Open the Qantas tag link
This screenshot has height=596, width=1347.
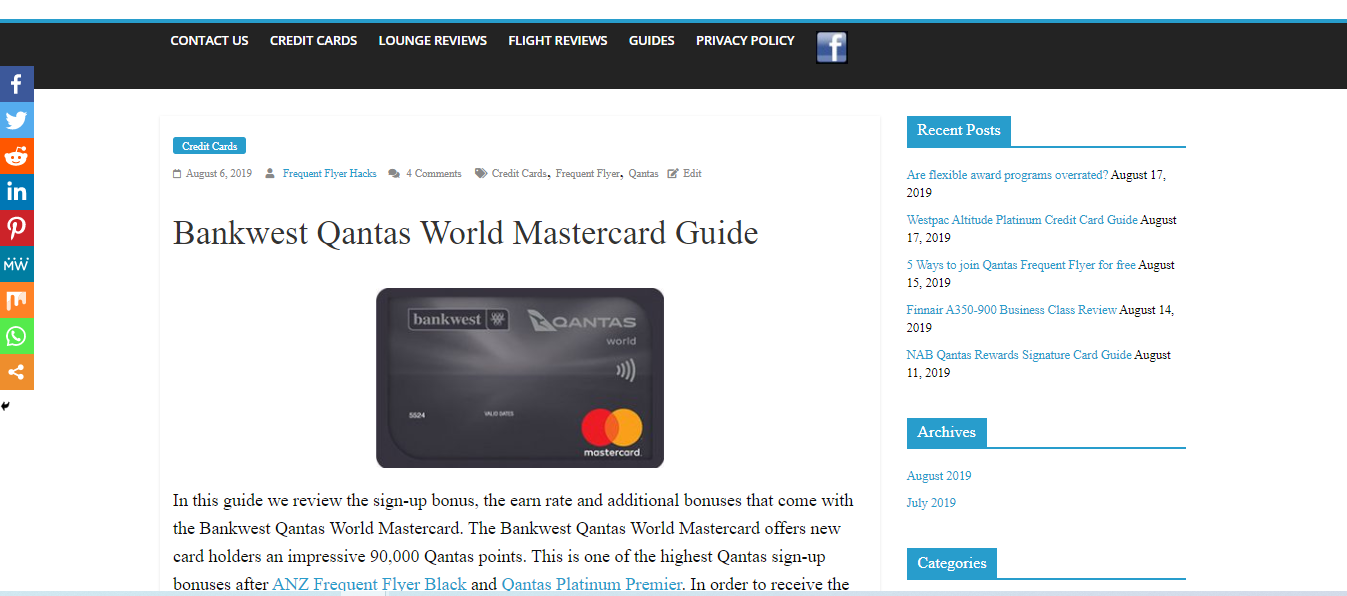pyautogui.click(x=643, y=174)
